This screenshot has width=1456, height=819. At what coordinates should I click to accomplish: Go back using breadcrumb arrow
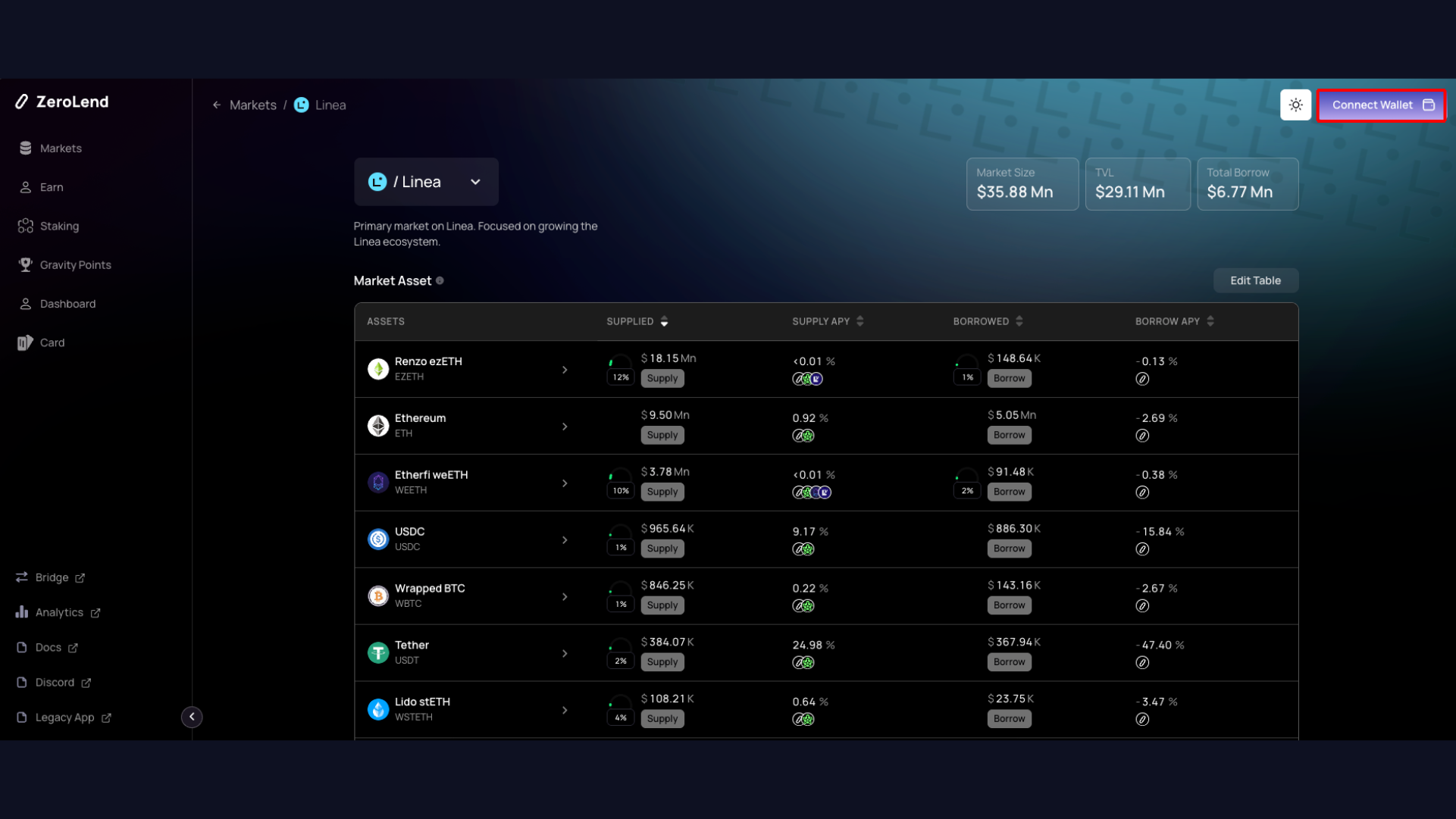point(217,105)
